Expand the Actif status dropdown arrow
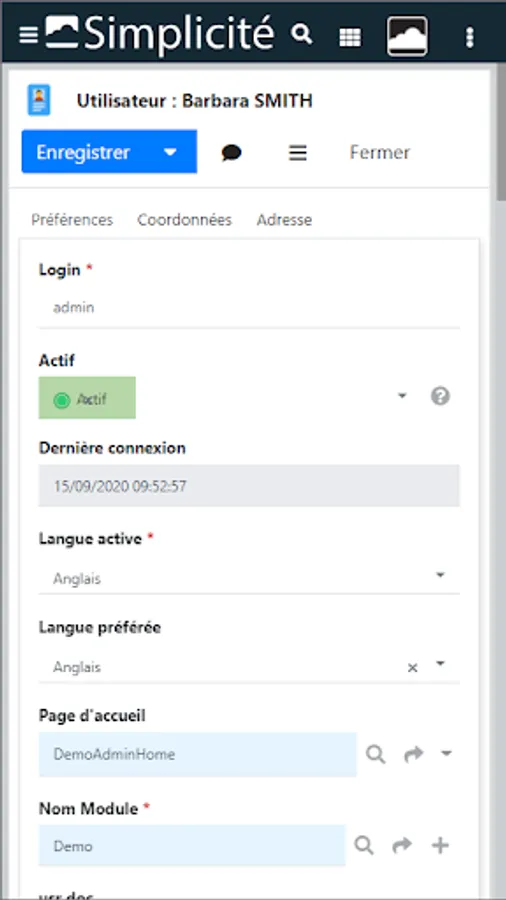 click(402, 396)
